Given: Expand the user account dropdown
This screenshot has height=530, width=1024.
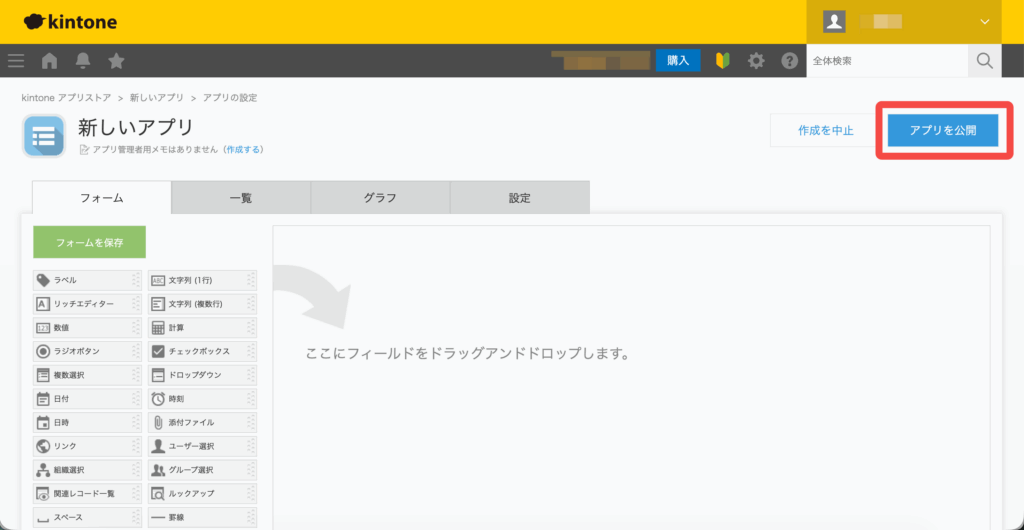Looking at the screenshot, I should point(984,21).
